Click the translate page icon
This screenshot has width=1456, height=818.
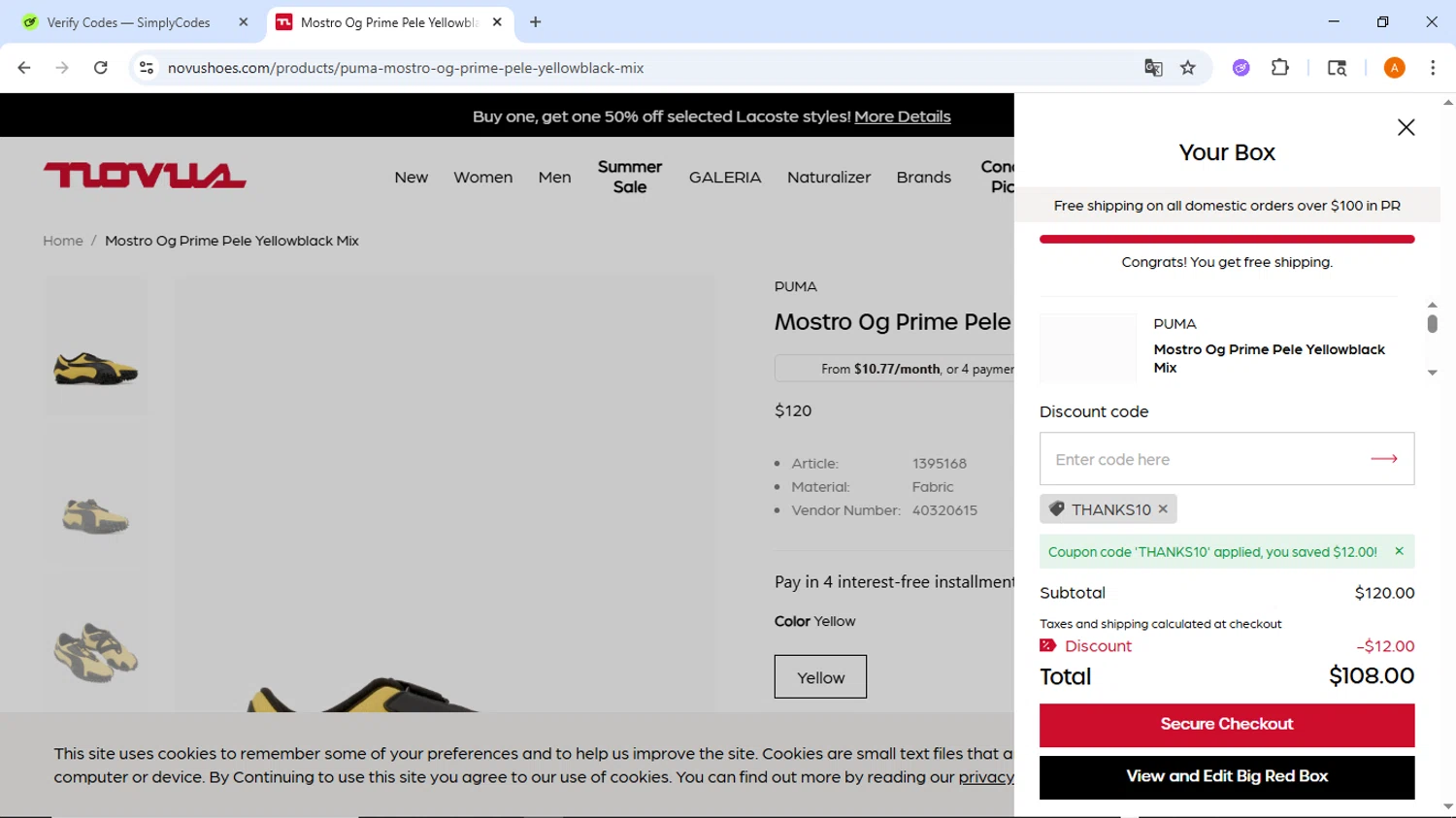(x=1153, y=68)
